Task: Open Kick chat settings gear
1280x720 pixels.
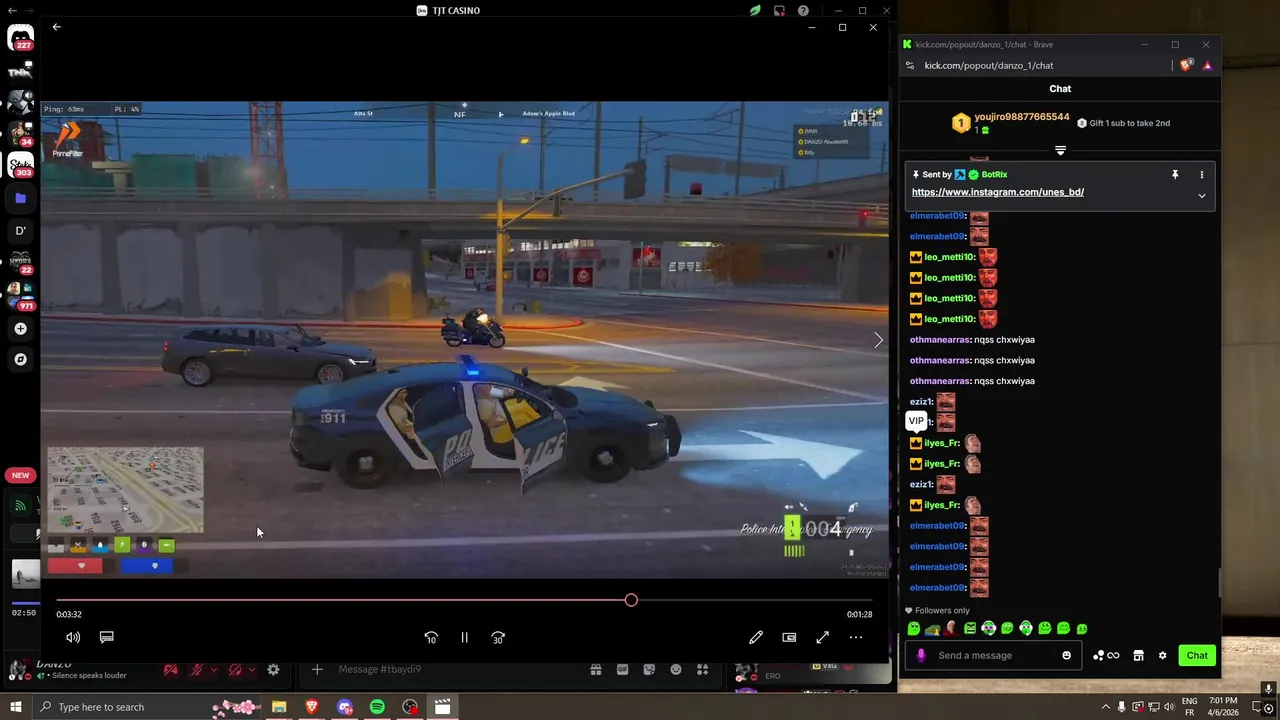Action: pos(1162,656)
